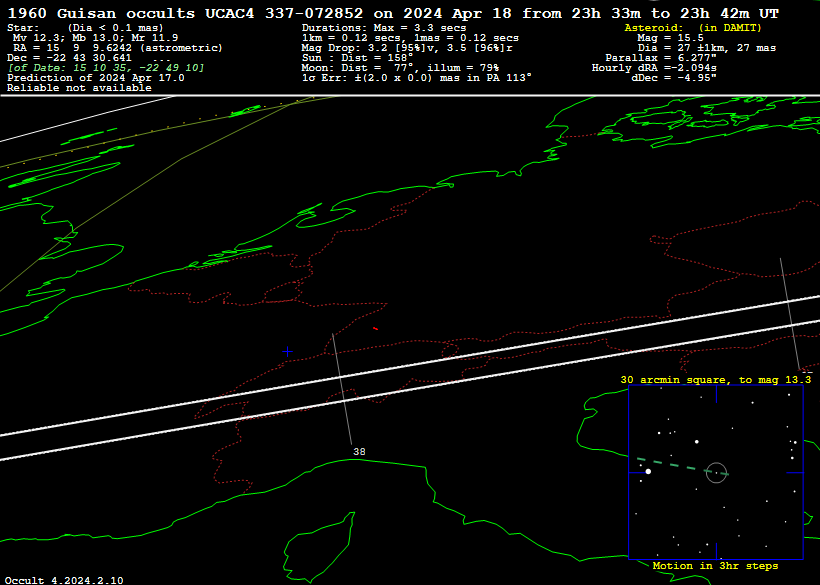Click 'Reliable not available' text
Viewport: 820px width, 585px height.
tap(79, 88)
